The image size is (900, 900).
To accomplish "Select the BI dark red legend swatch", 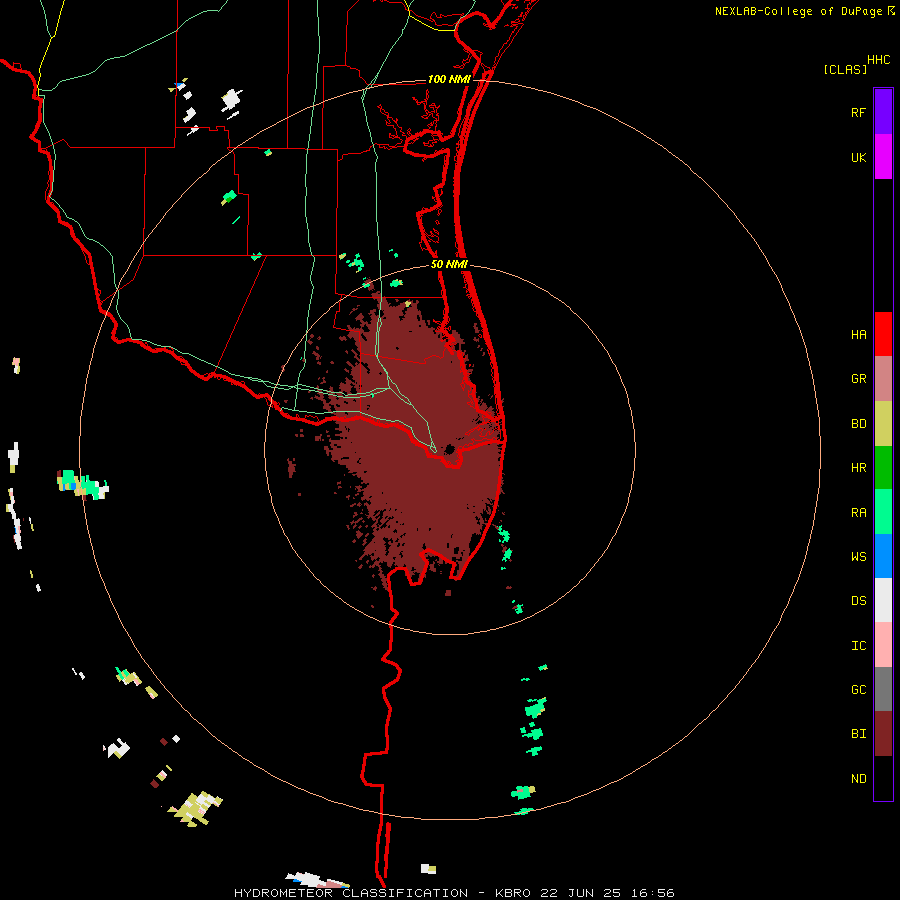I will coord(883,734).
